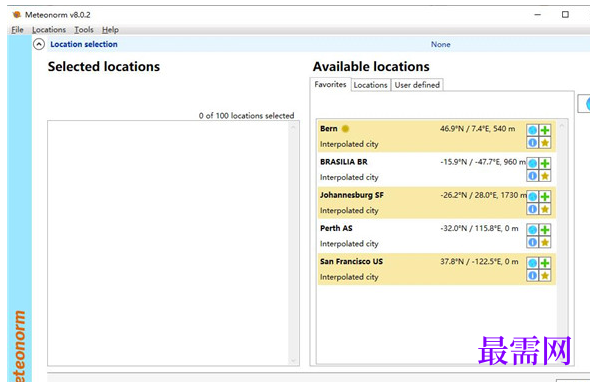590x382 pixels.
Task: Switch to the Locations tab
Action: [370, 85]
